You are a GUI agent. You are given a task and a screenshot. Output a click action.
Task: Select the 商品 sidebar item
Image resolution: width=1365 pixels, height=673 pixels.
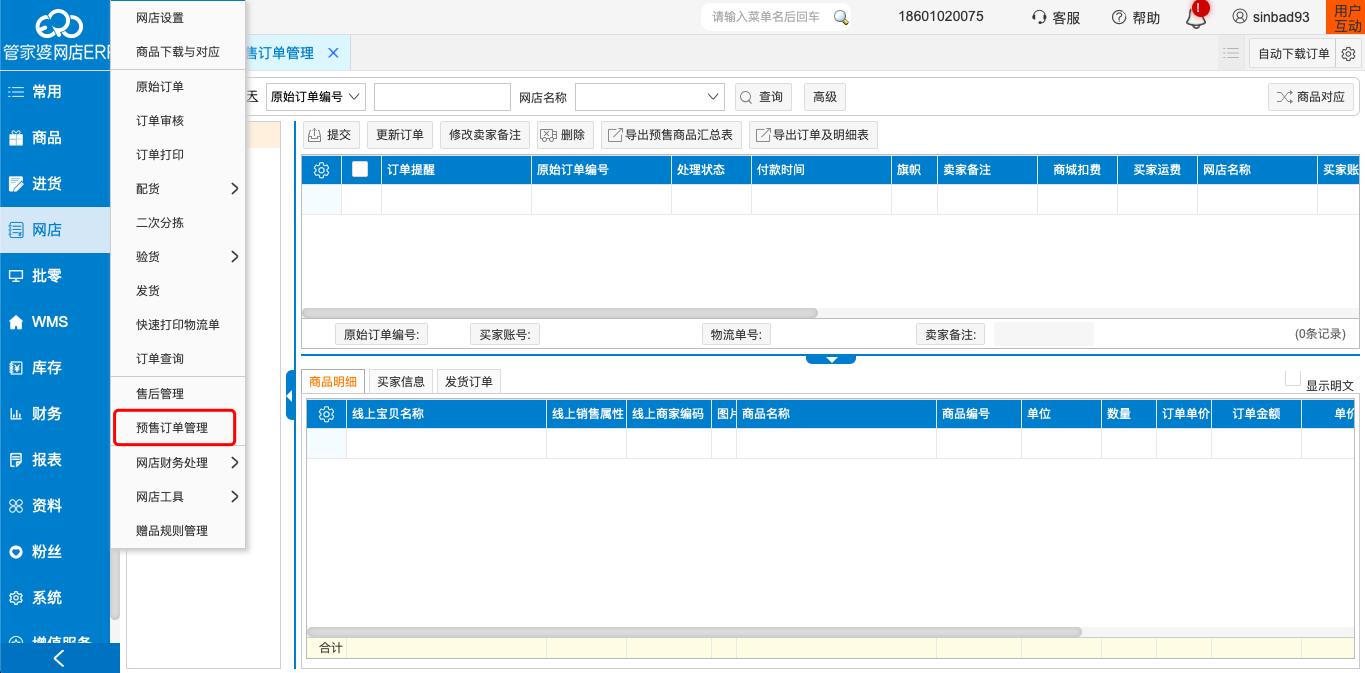pyautogui.click(x=55, y=138)
